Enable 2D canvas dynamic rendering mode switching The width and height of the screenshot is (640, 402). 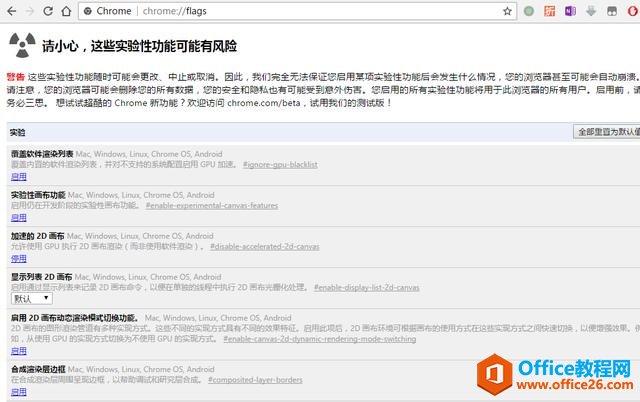point(19,351)
